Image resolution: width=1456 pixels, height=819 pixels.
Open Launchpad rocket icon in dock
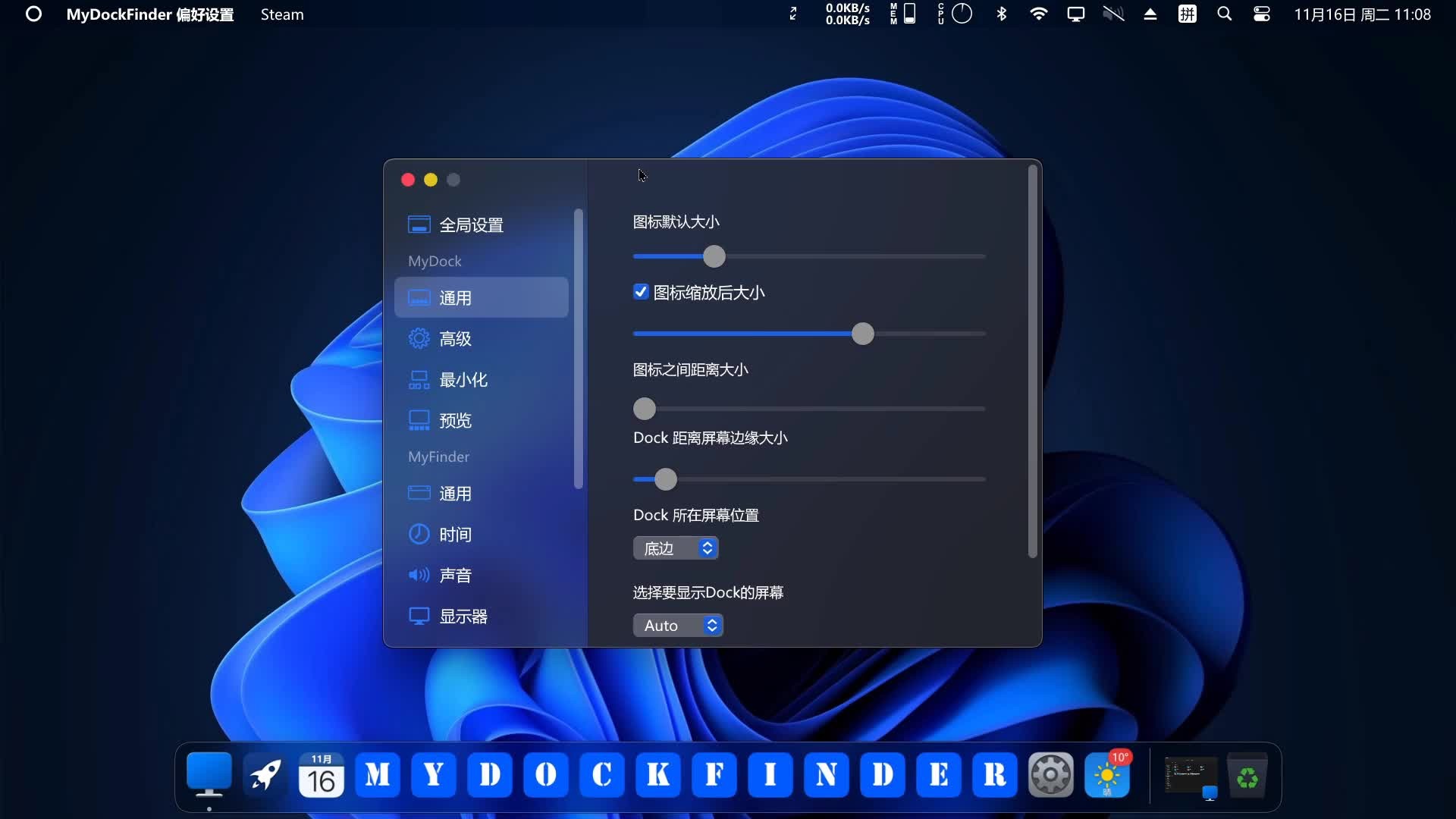click(265, 775)
